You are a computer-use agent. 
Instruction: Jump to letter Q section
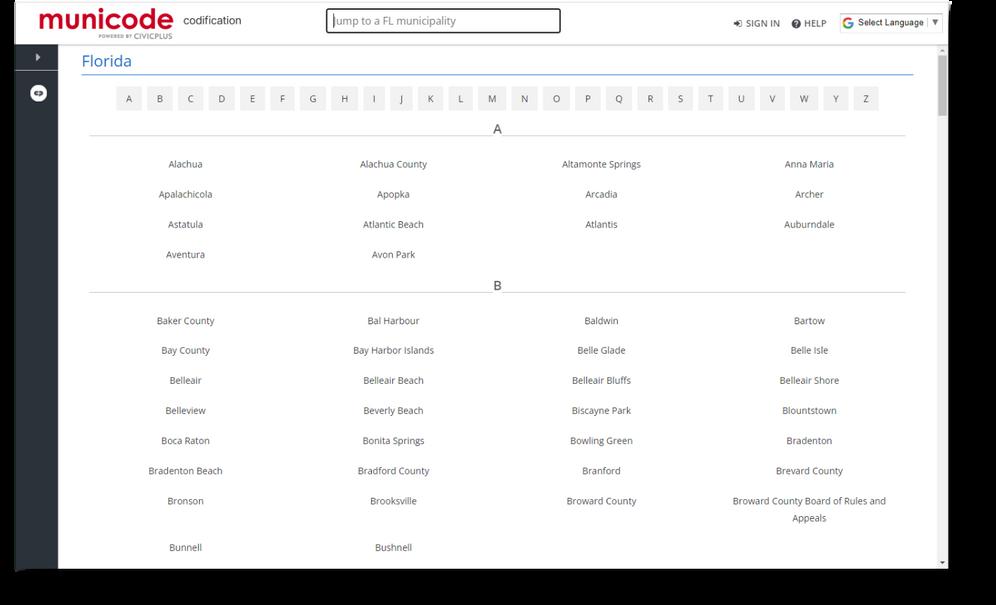[619, 99]
